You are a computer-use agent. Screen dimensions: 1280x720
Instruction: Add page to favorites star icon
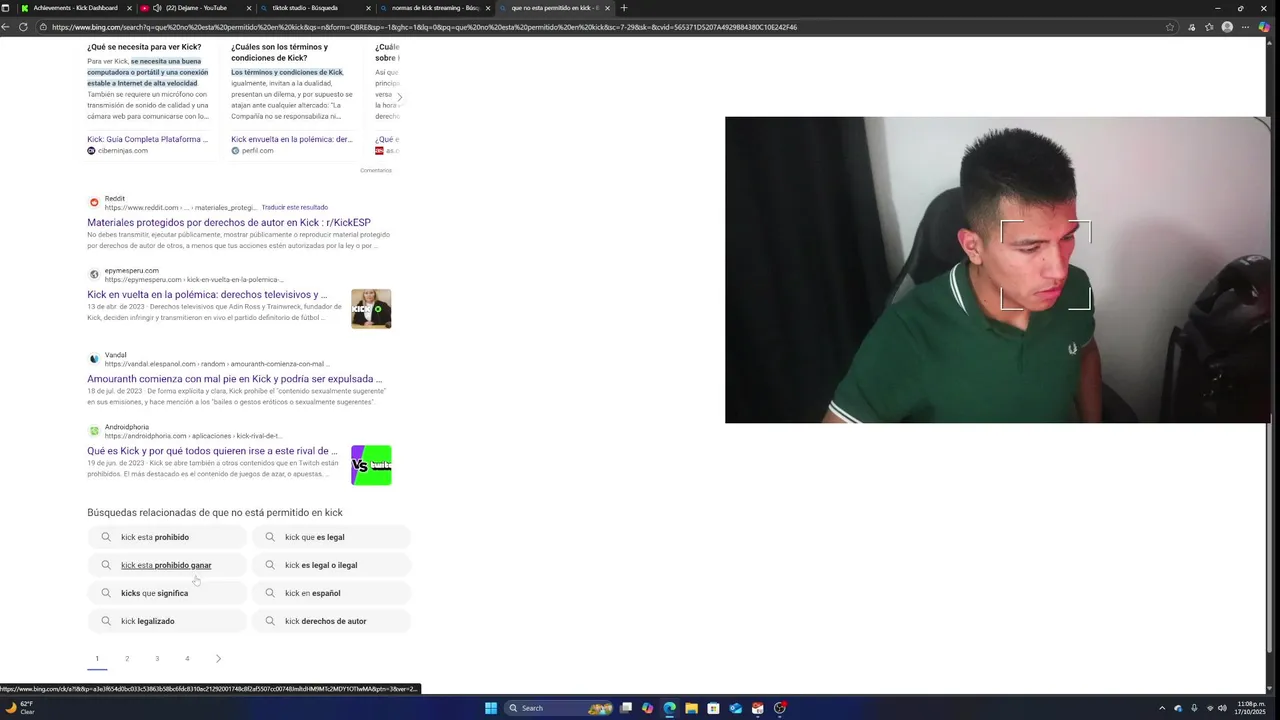coord(1170,27)
